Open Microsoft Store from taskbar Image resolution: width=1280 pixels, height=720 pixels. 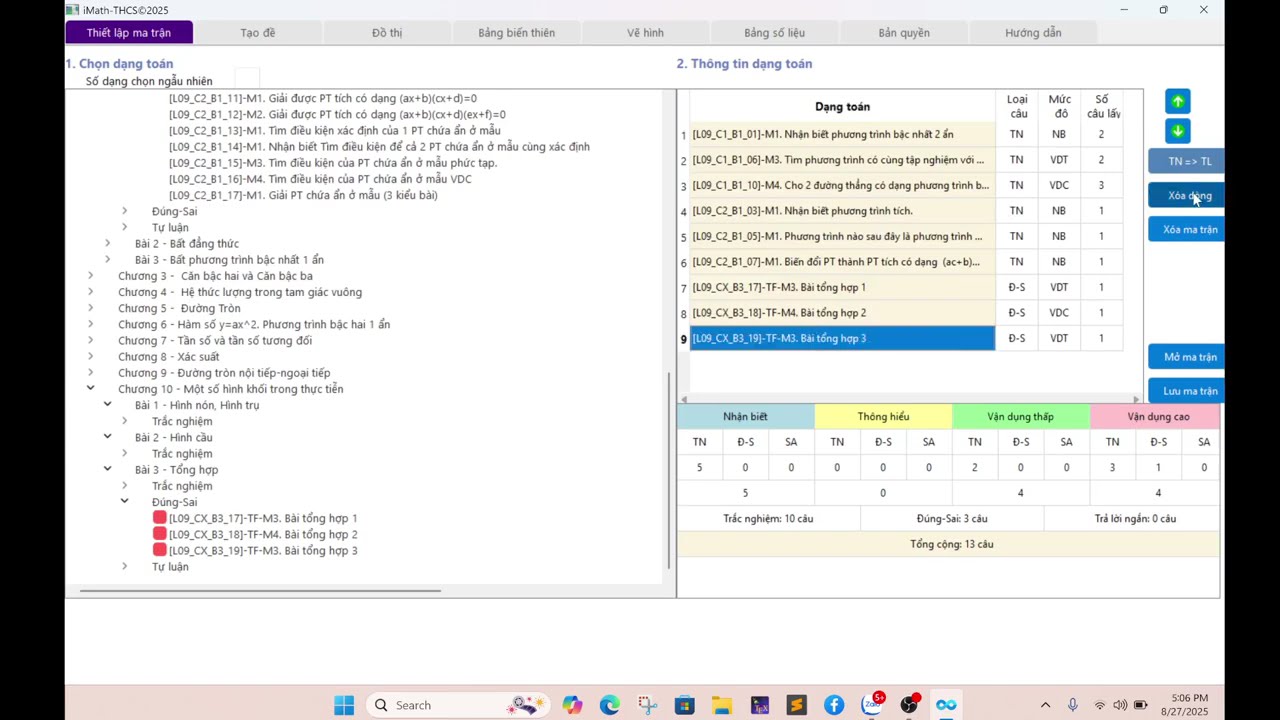(684, 705)
